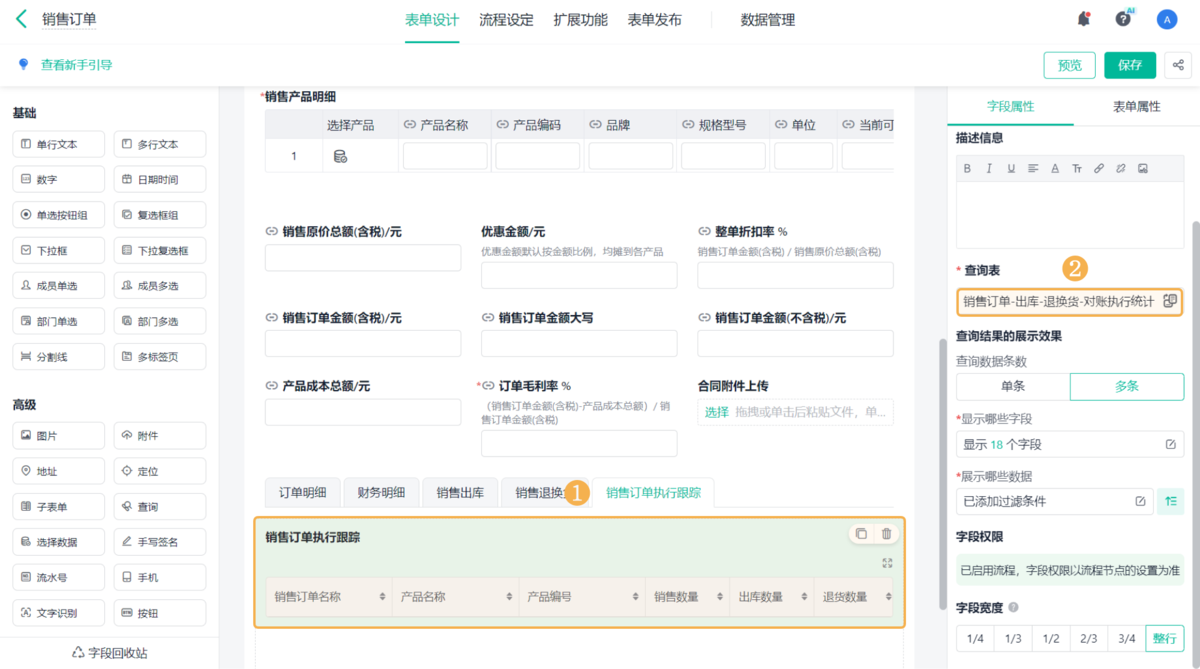
Task: Click the right properties panel scrollbar
Action: [x=1194, y=400]
